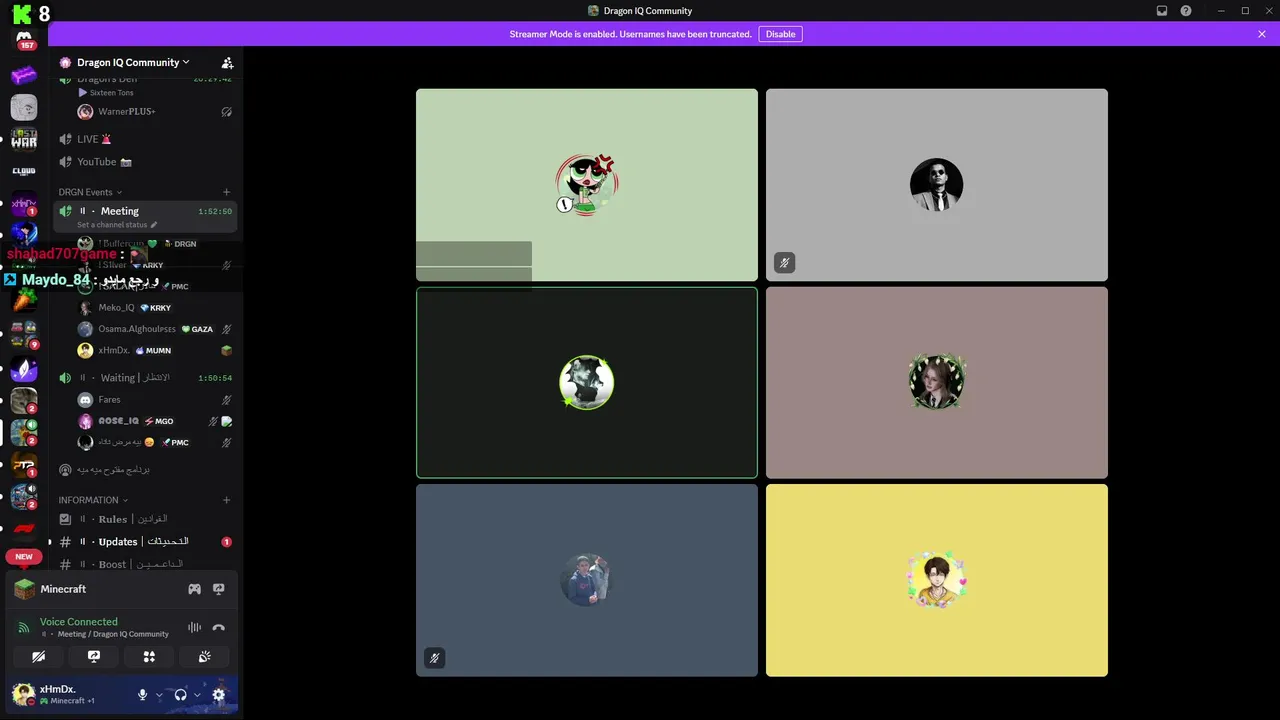
Task: Select the yellow background video tile
Action: tap(937, 580)
